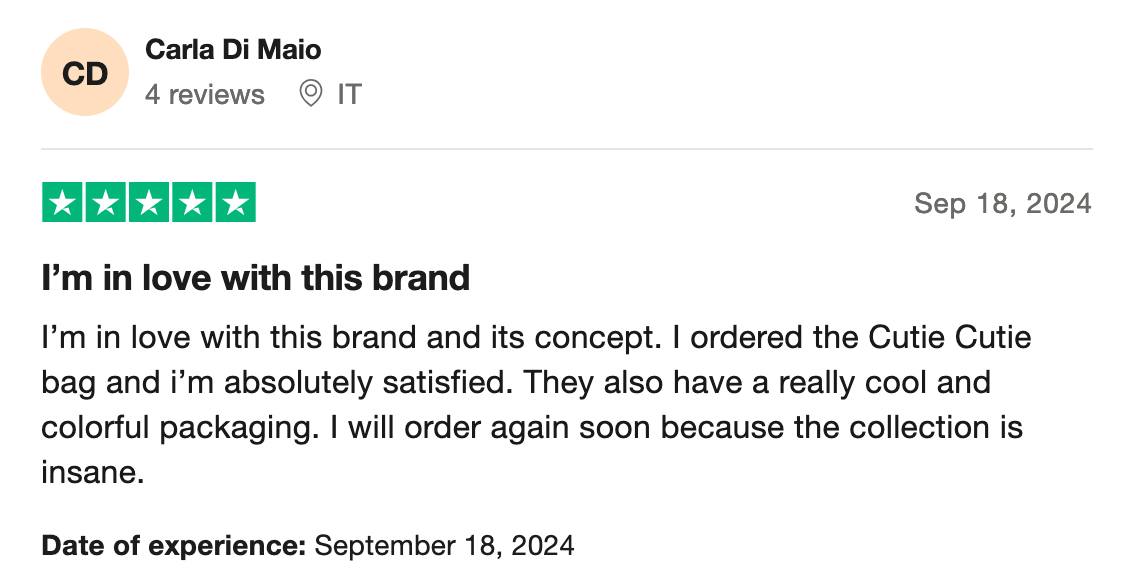Click the Sep 18, 2024 review date
1130x565 pixels.
coord(1003,204)
